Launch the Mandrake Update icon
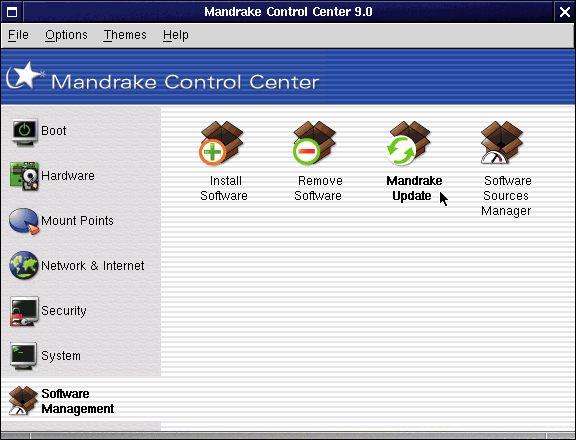This screenshot has height=440, width=576. coord(409,143)
